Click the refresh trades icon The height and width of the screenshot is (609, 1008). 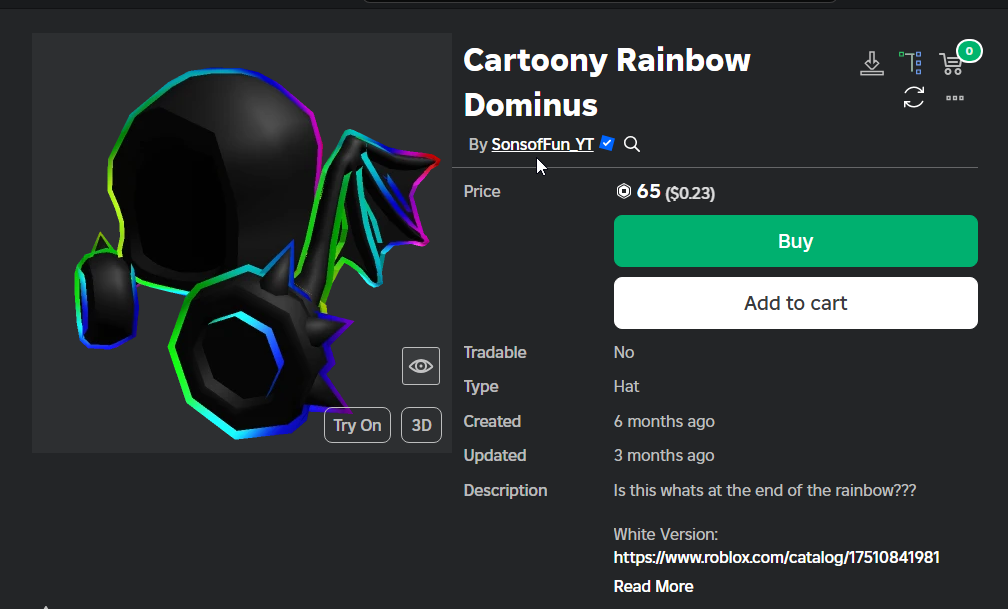point(913,98)
